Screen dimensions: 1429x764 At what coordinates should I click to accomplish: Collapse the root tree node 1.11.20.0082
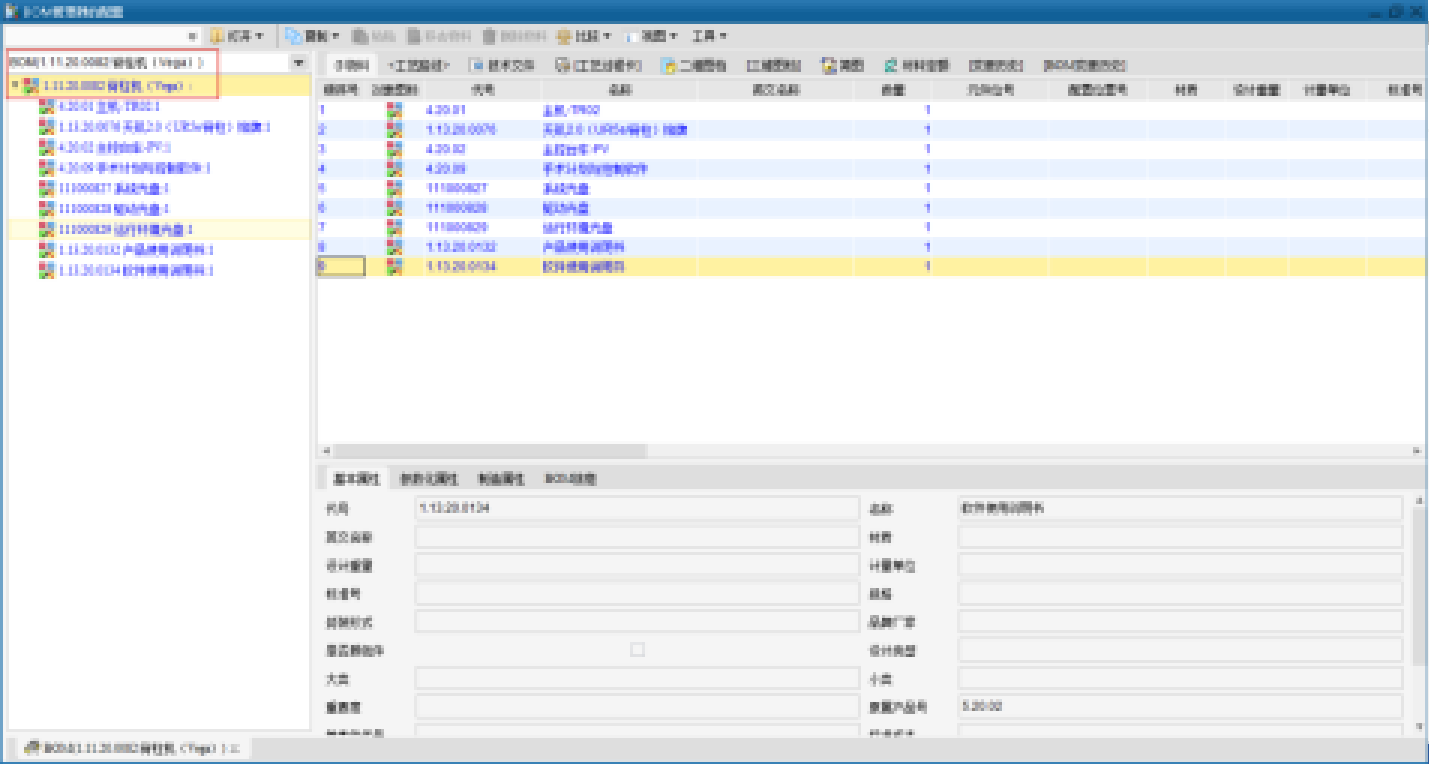pyautogui.click(x=14, y=86)
